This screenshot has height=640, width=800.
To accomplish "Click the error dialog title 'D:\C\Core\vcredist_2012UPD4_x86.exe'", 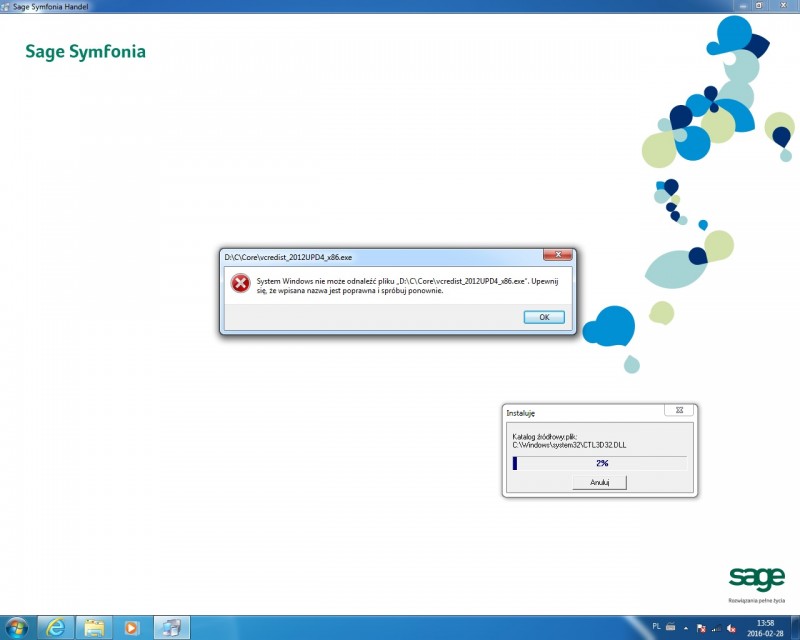I will 288,257.
